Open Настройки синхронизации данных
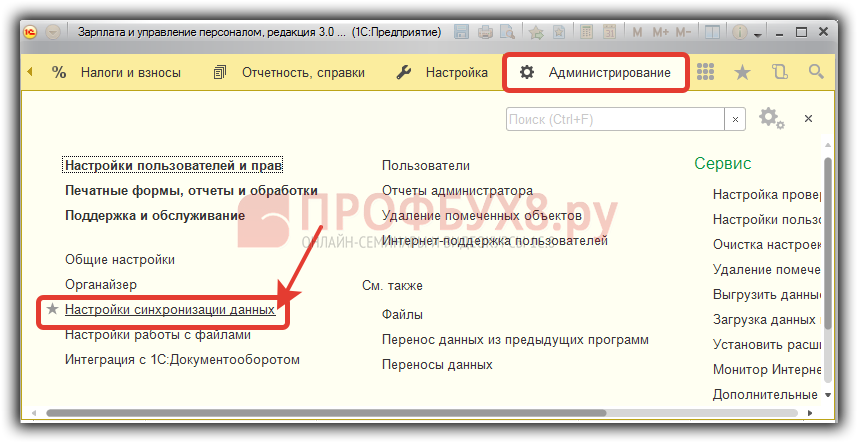 tap(170, 310)
